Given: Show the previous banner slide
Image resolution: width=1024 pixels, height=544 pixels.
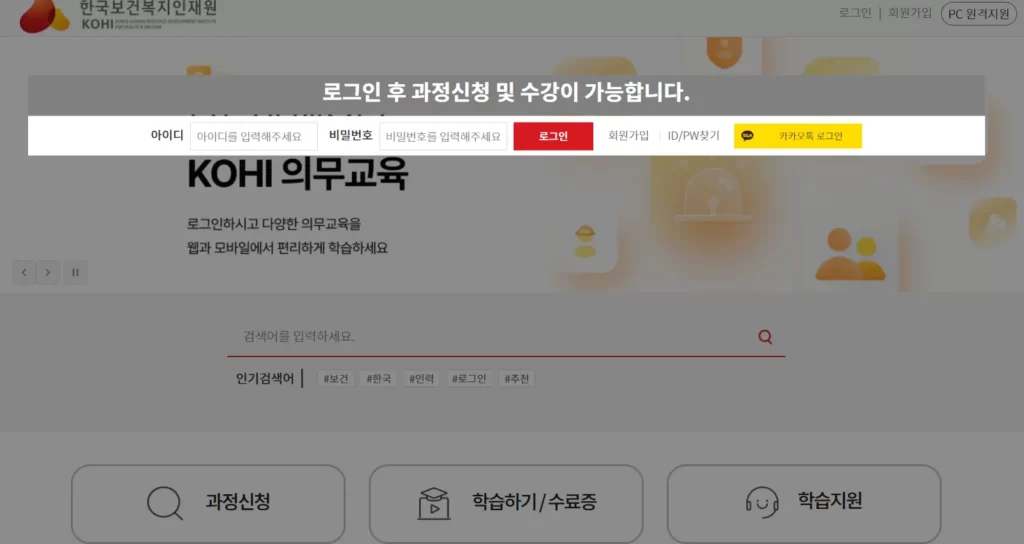Looking at the screenshot, I should 24,272.
